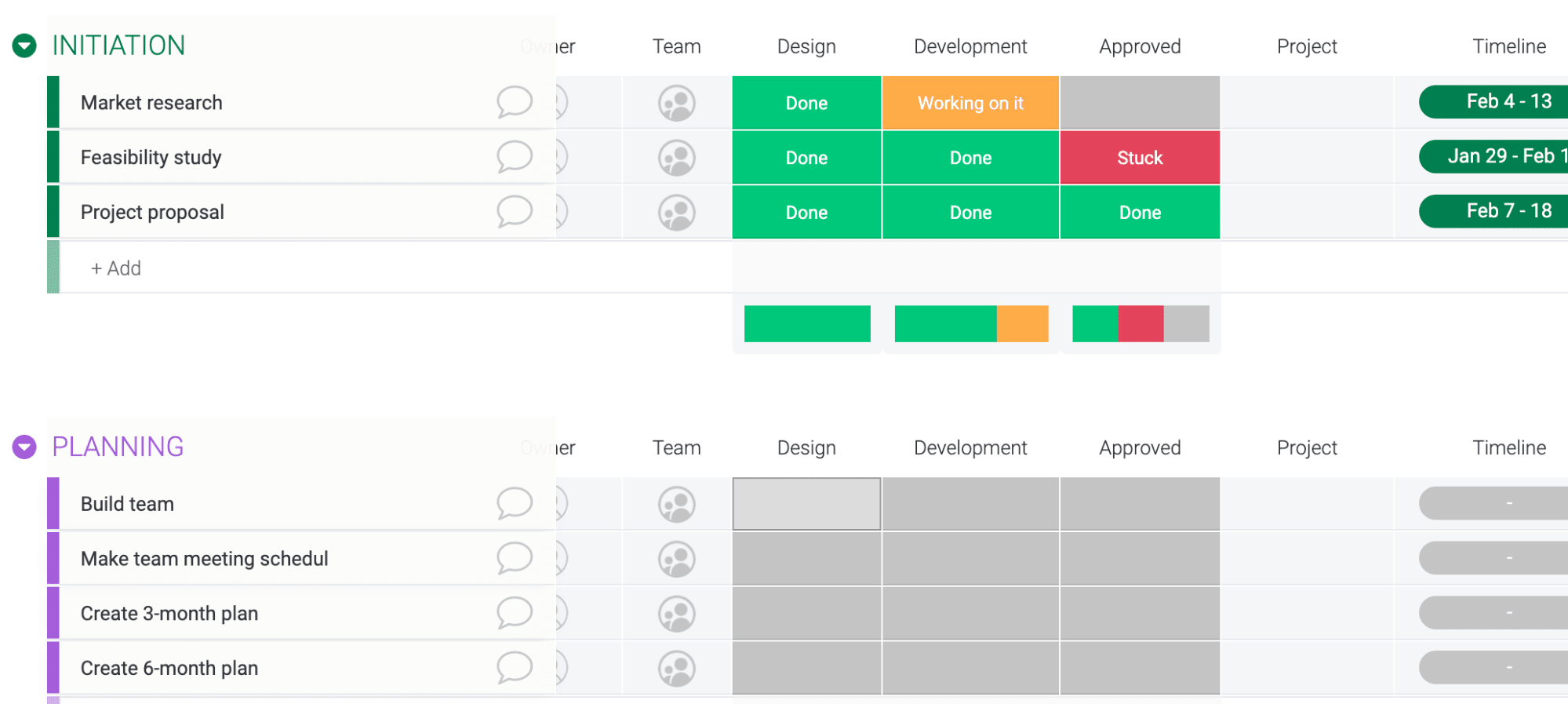Assign team on Market research row
Screen dimensions: 1568x704
point(677,103)
